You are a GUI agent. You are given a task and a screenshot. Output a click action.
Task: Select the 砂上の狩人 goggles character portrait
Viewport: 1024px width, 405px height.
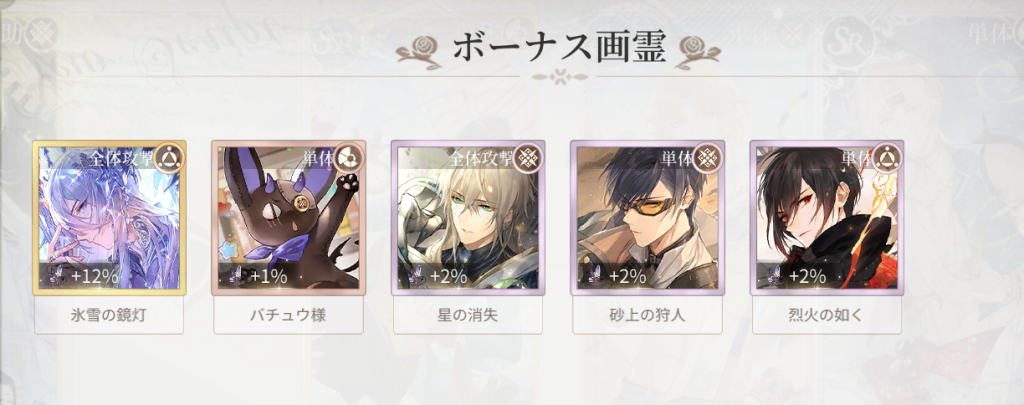click(648, 218)
